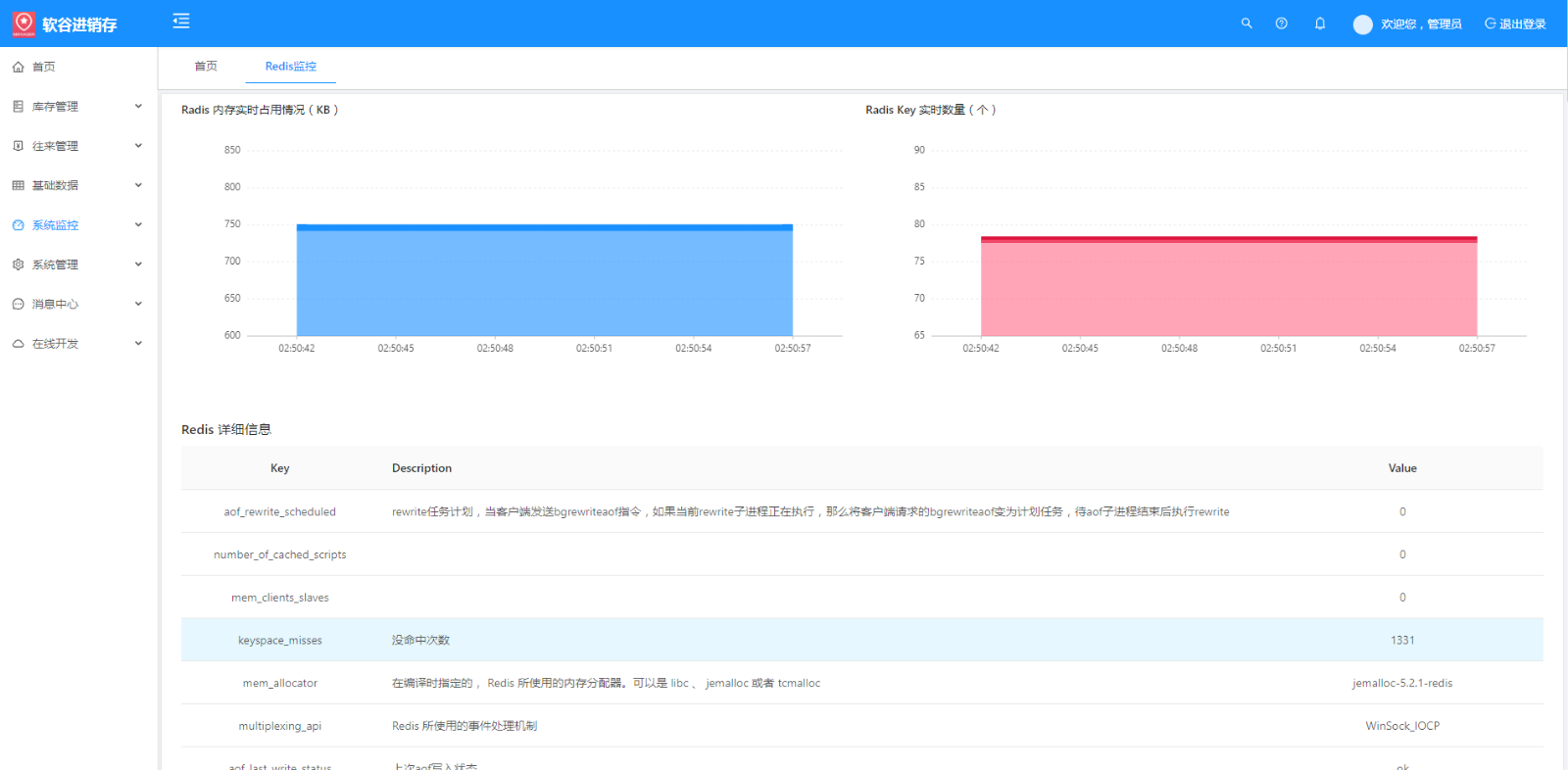
Task: Collapse the sidebar with the menu fold icon
Action: point(181,22)
